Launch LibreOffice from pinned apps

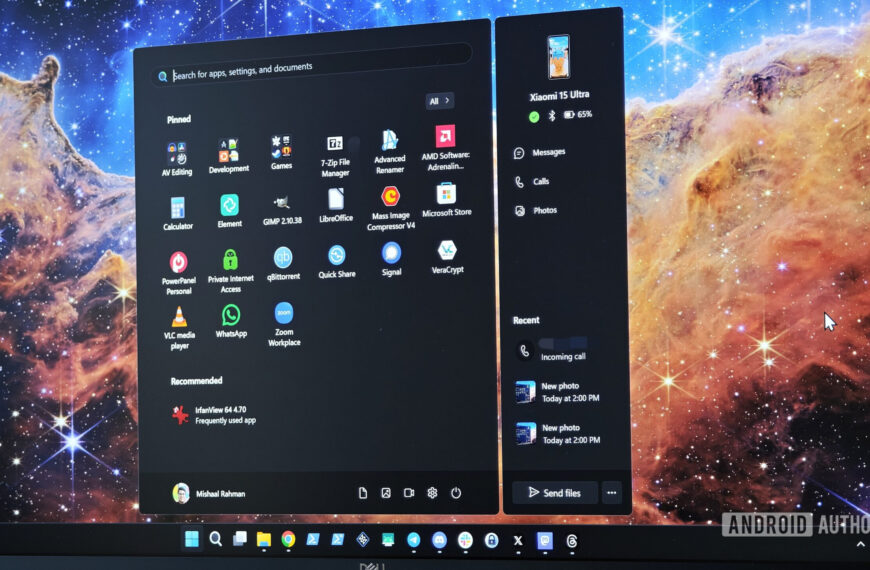point(336,206)
